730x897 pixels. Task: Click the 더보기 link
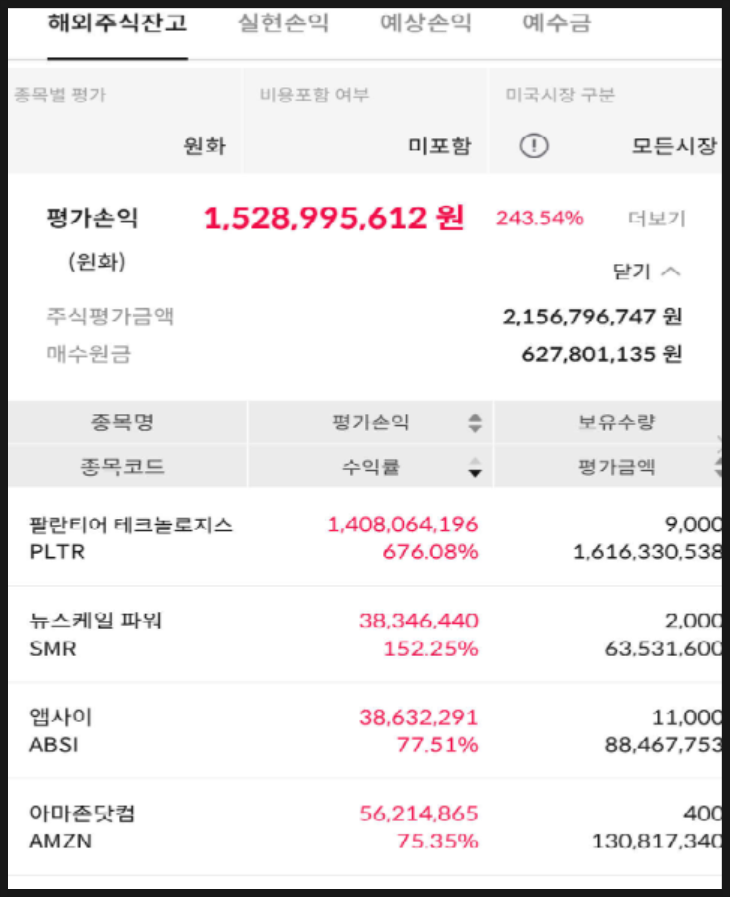point(656,218)
